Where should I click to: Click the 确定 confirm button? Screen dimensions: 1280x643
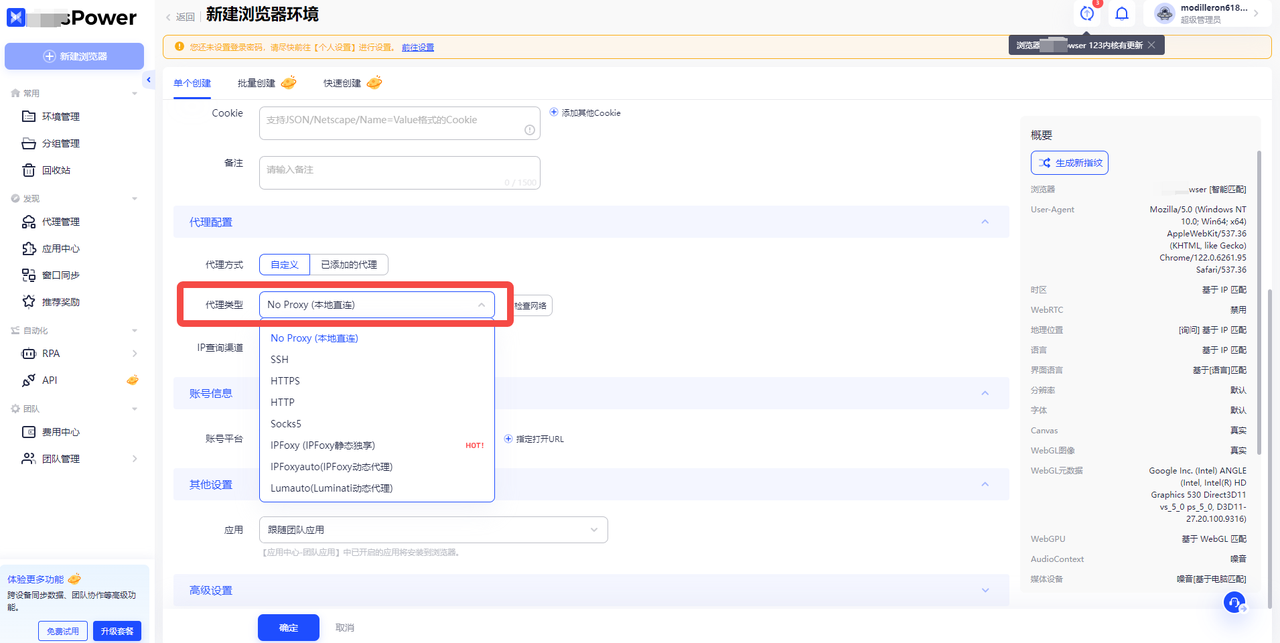pos(288,627)
